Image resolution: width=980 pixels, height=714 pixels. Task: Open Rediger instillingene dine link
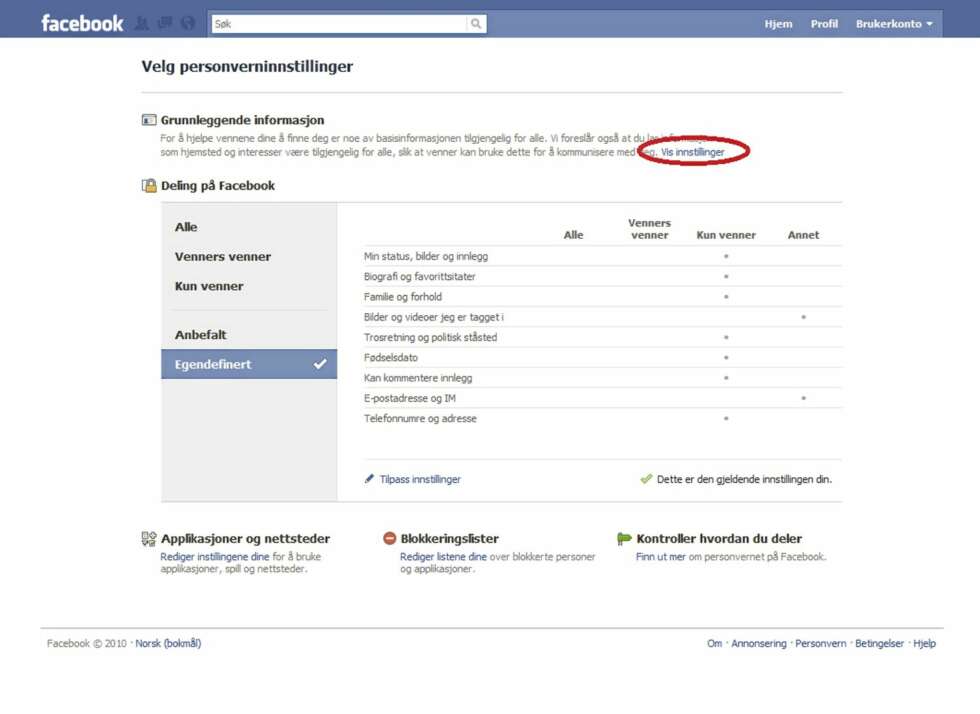[x=214, y=556]
